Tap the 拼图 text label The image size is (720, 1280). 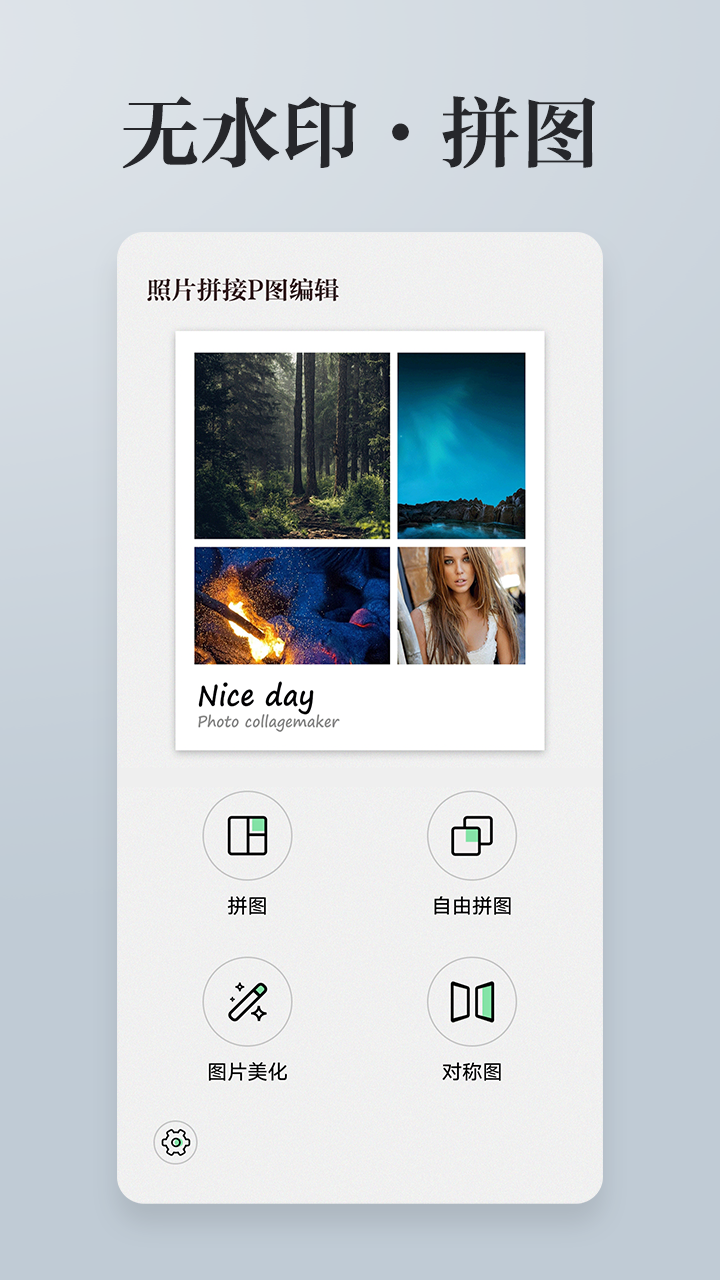click(x=247, y=906)
